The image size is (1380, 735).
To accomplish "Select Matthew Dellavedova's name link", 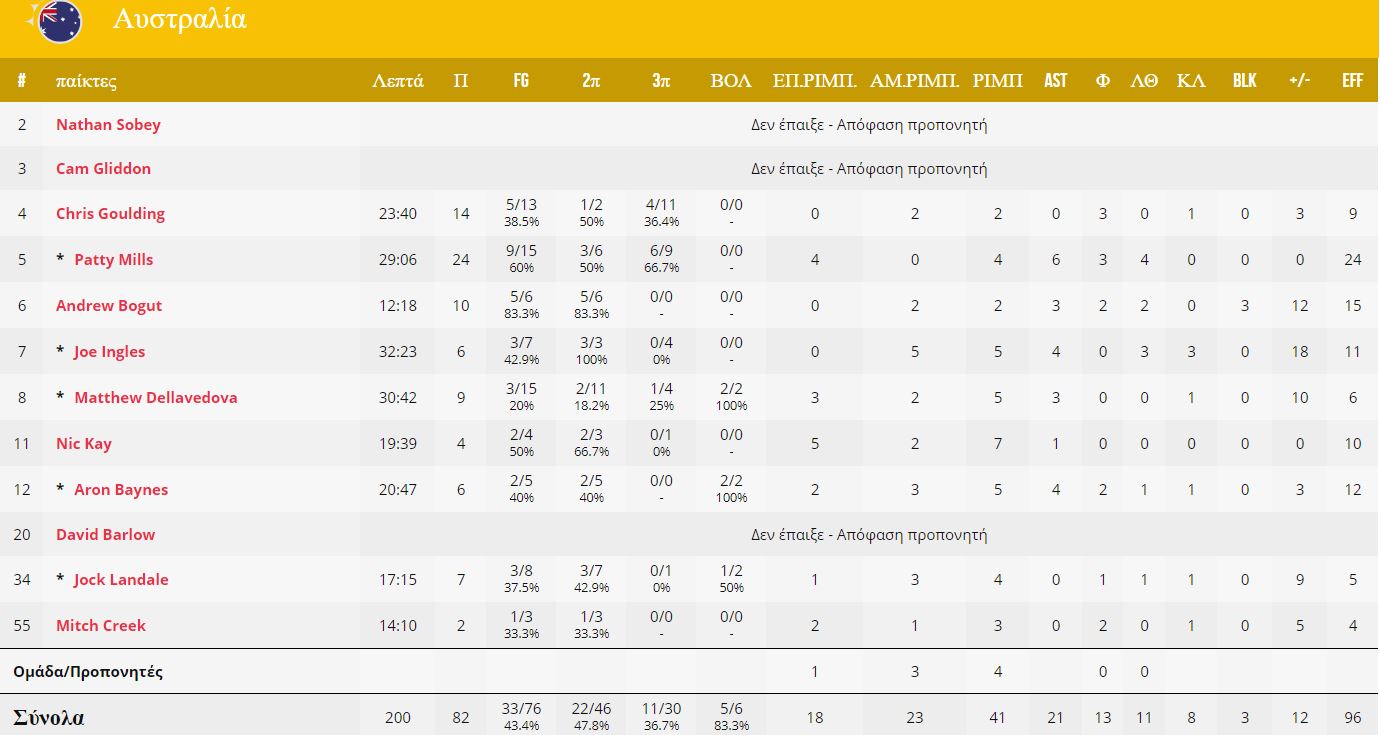I will point(156,398).
